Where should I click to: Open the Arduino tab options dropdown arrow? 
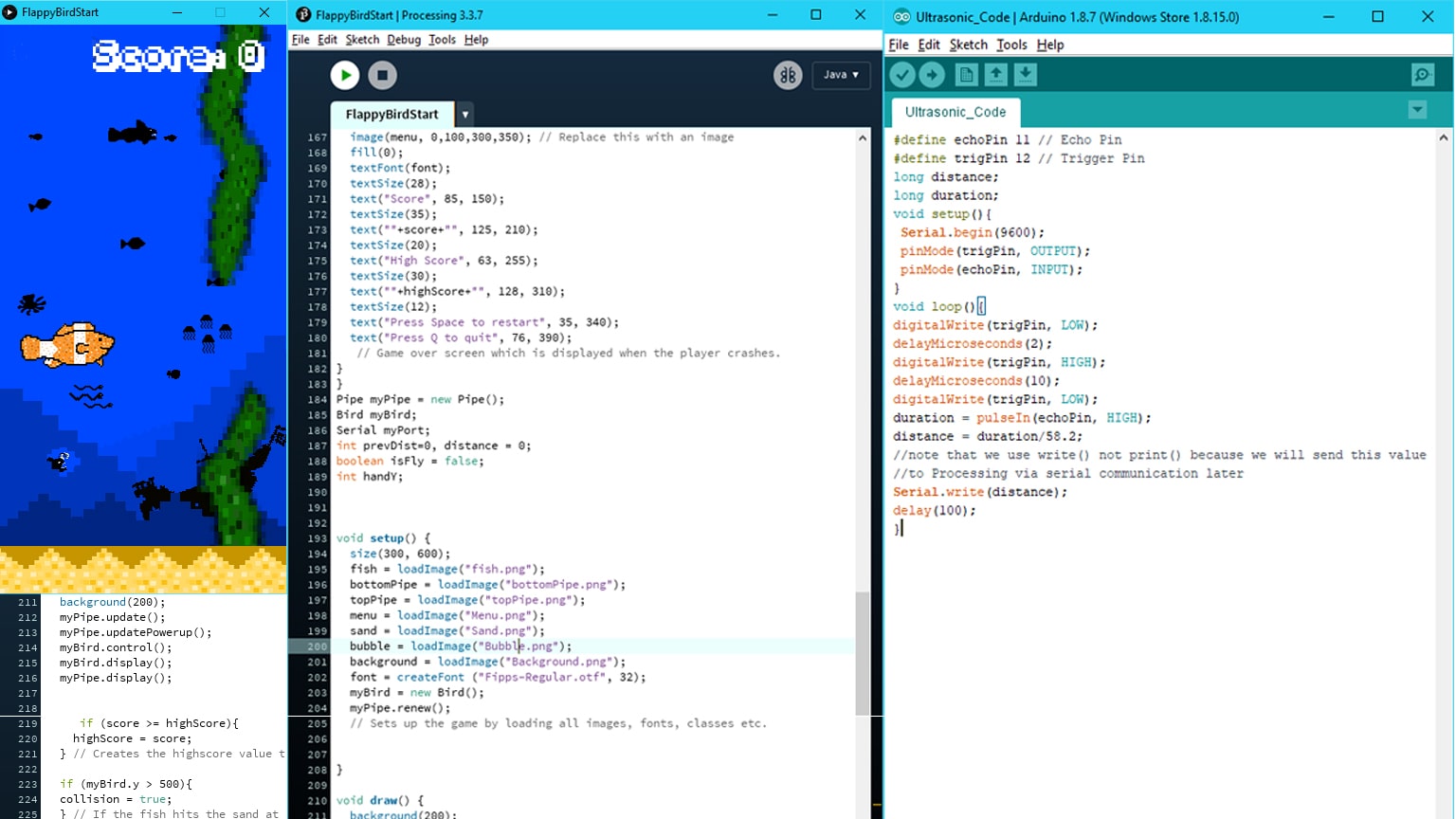click(1417, 110)
